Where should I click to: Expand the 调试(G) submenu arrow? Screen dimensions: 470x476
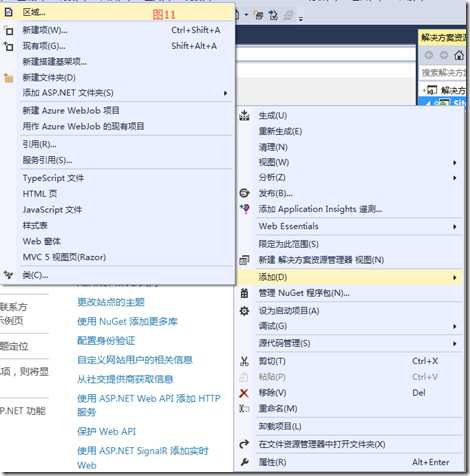pos(455,326)
